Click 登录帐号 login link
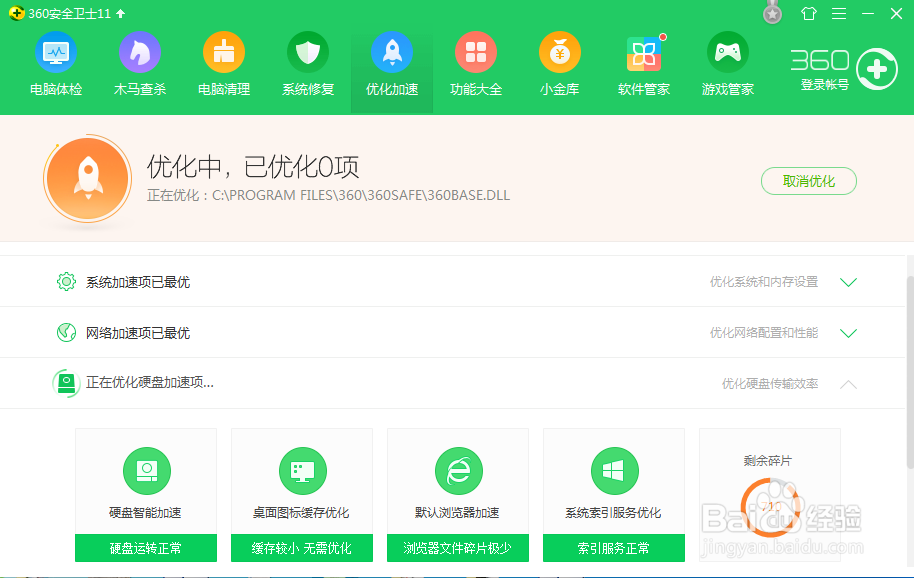The width and height of the screenshot is (914, 578). point(824,85)
